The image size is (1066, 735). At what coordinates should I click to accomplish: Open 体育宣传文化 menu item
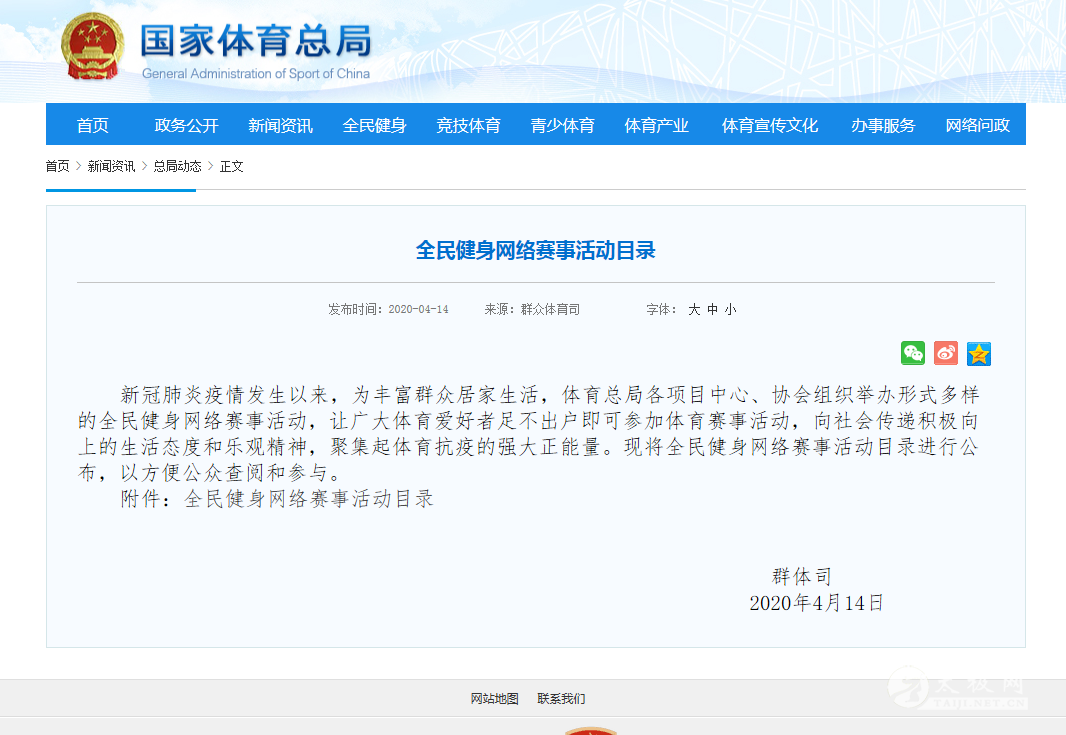(770, 125)
